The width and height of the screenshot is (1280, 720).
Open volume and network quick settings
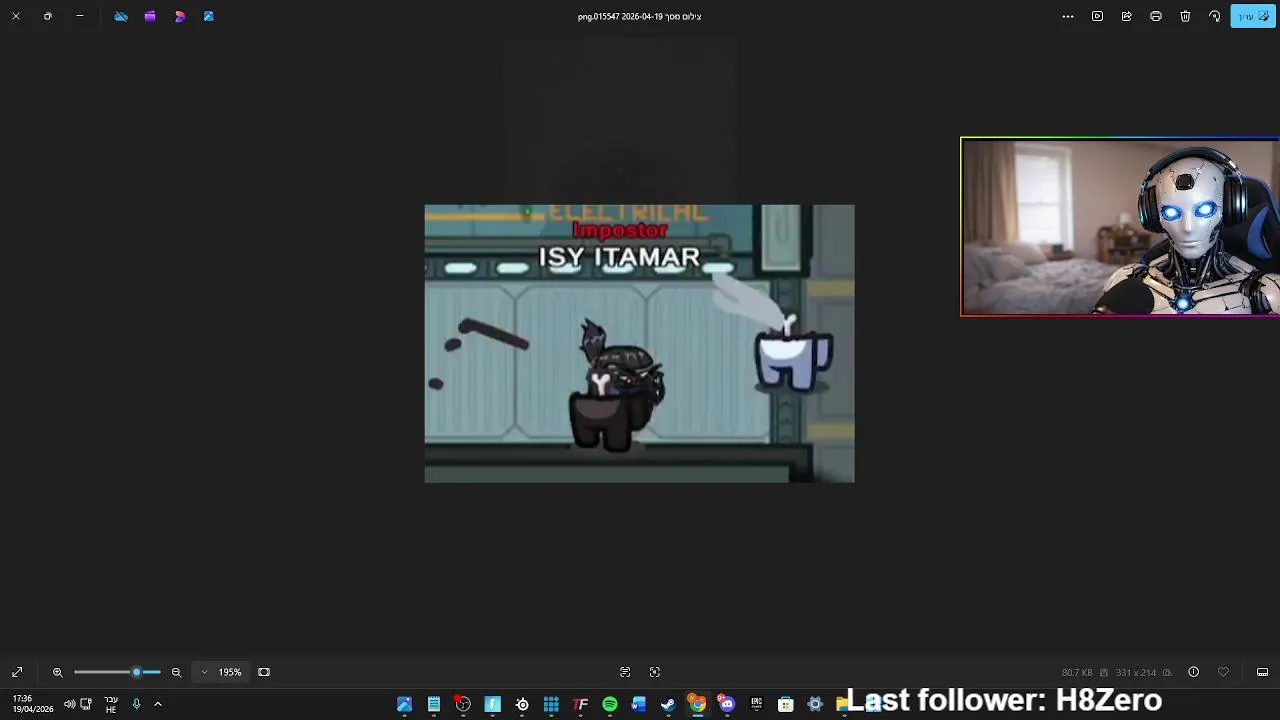tap(77, 704)
